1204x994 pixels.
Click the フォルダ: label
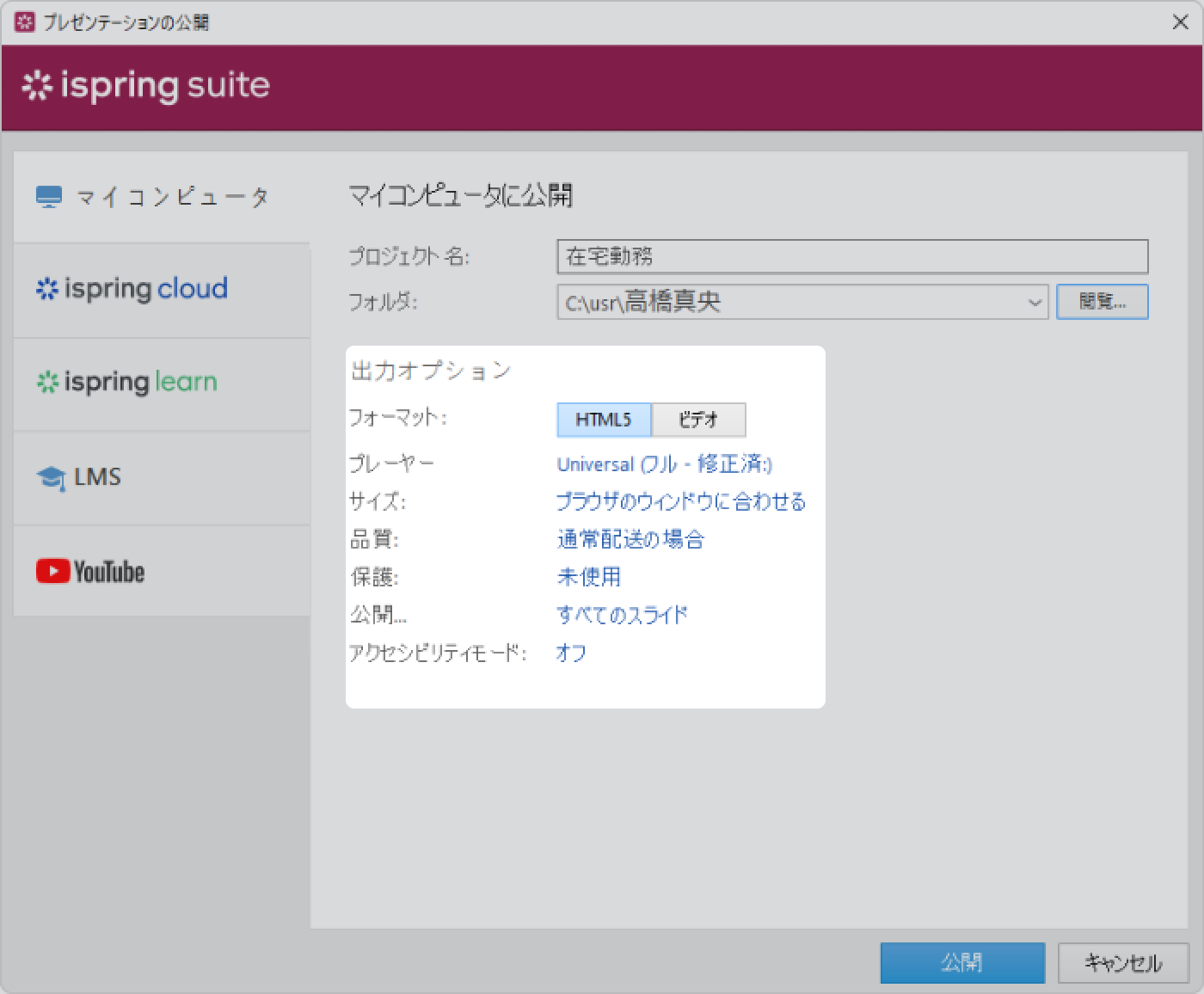coord(383,302)
